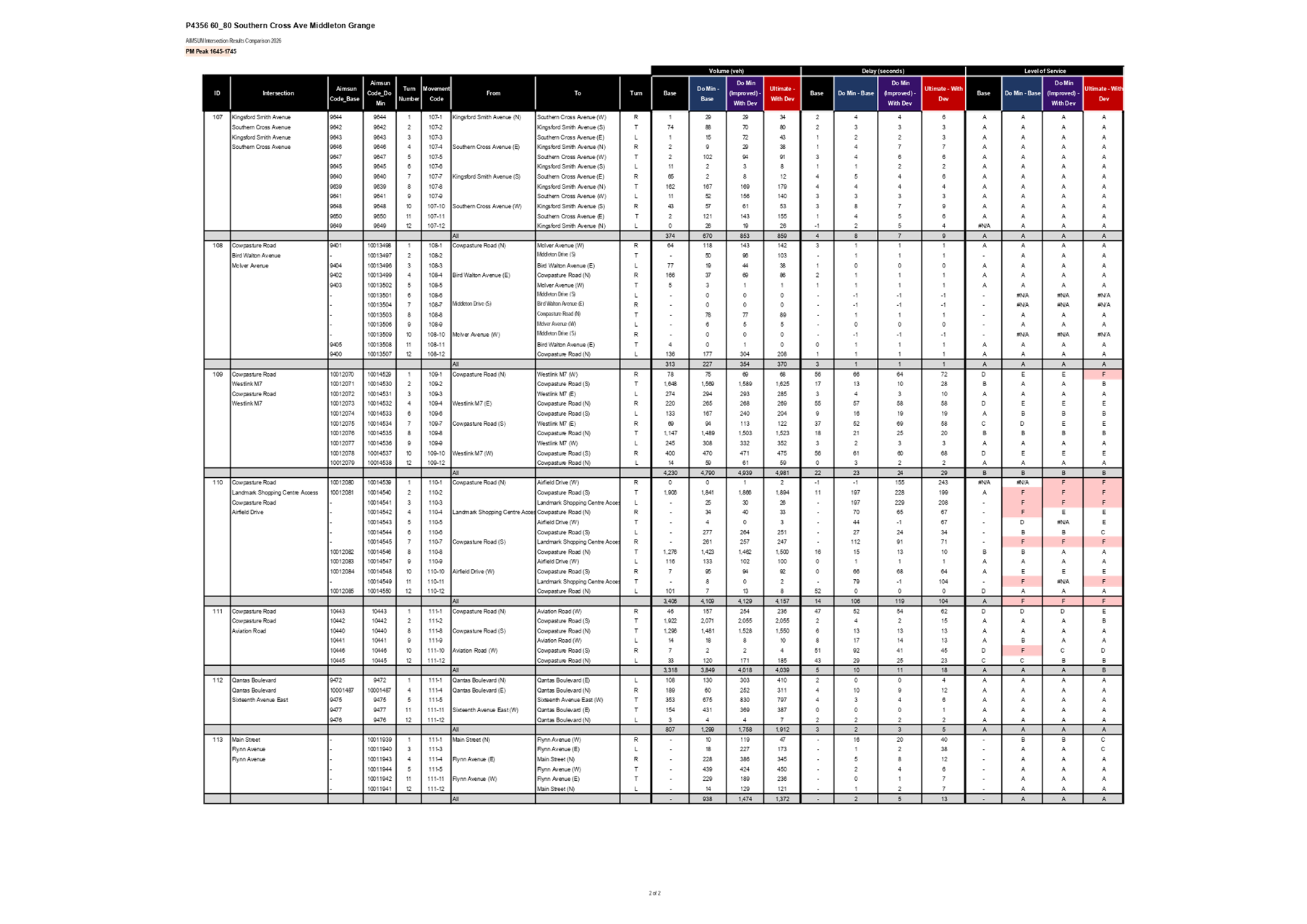Click '#N/A' in Base LOS of row 107-12

pyautogui.click(x=984, y=226)
